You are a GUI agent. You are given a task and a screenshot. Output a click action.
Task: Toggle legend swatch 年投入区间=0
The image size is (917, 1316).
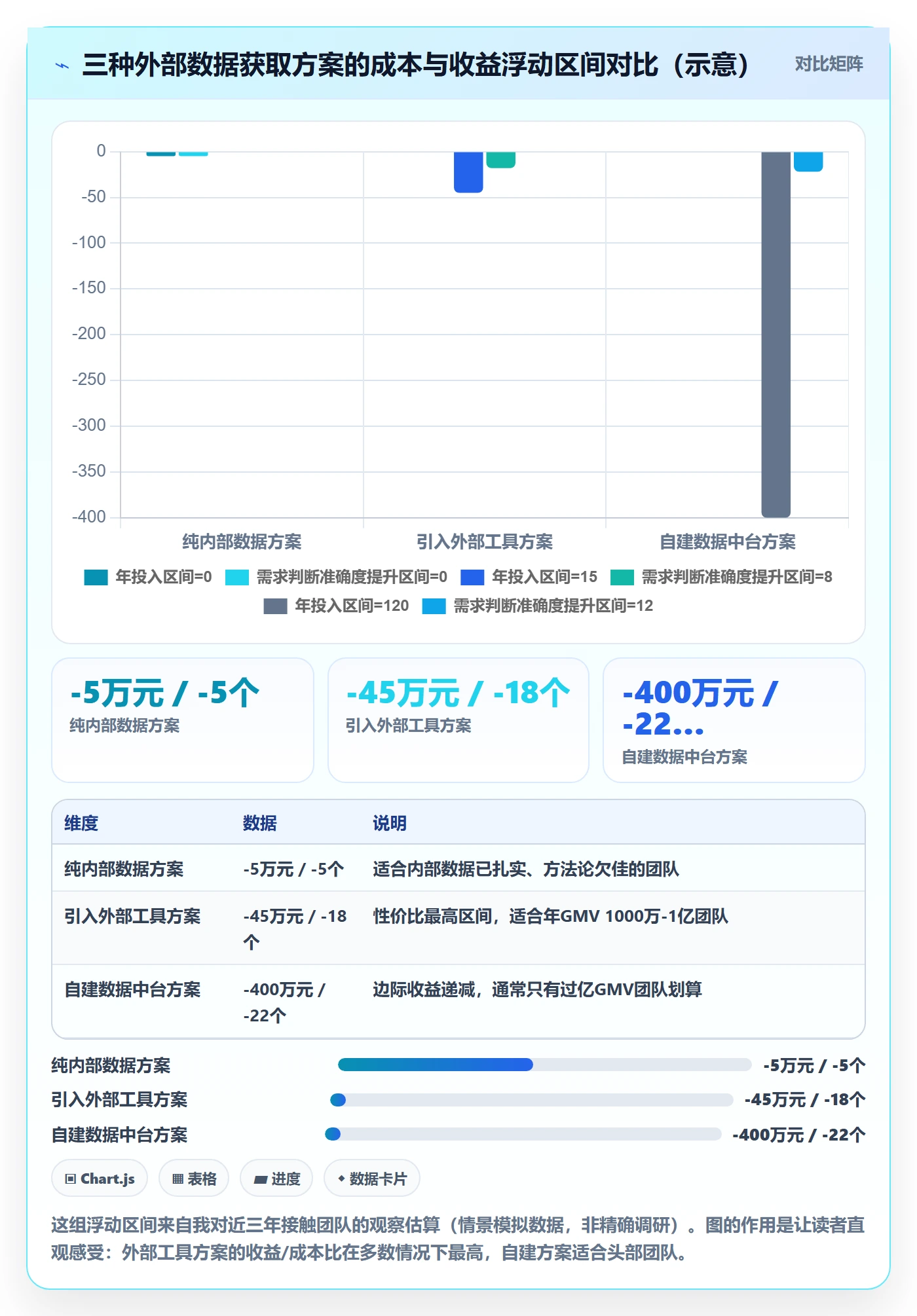pos(96,577)
